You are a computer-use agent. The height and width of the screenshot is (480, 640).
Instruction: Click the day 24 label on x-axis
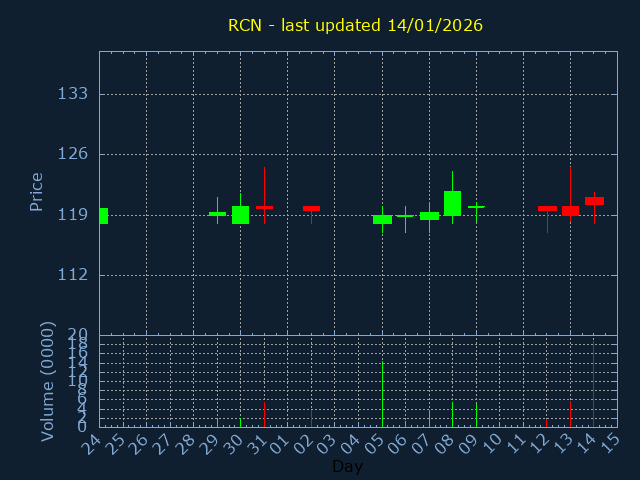click(x=93, y=443)
